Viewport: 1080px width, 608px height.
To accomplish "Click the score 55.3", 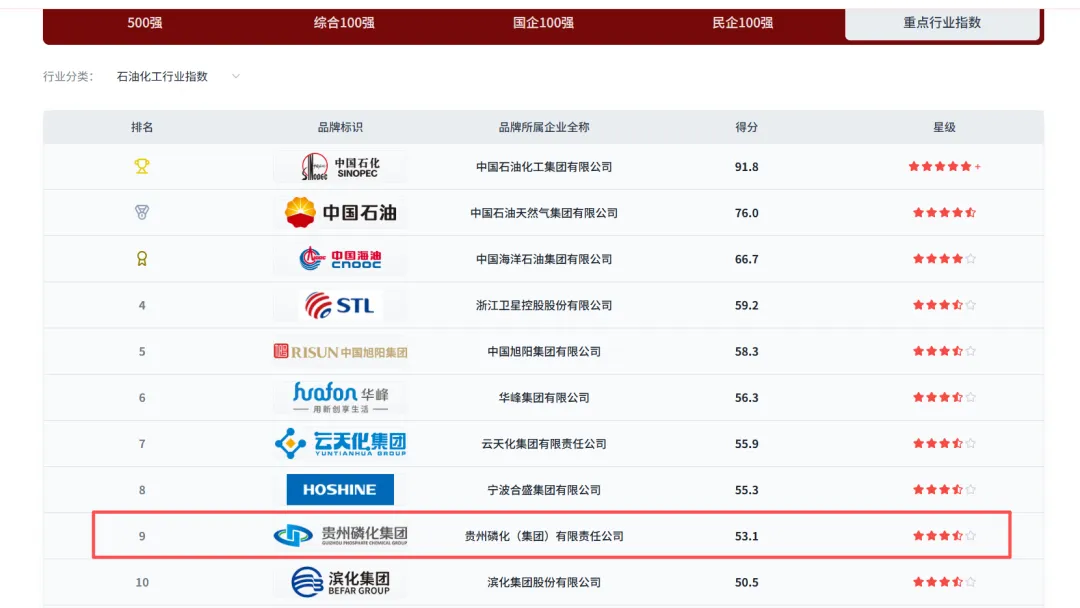I will pos(747,490).
